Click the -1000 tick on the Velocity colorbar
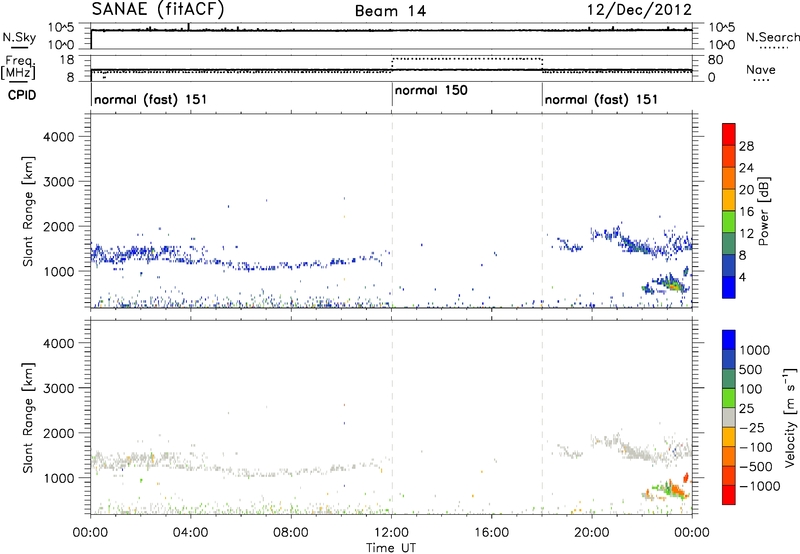Screen dimensions: 800x554 click(759, 486)
